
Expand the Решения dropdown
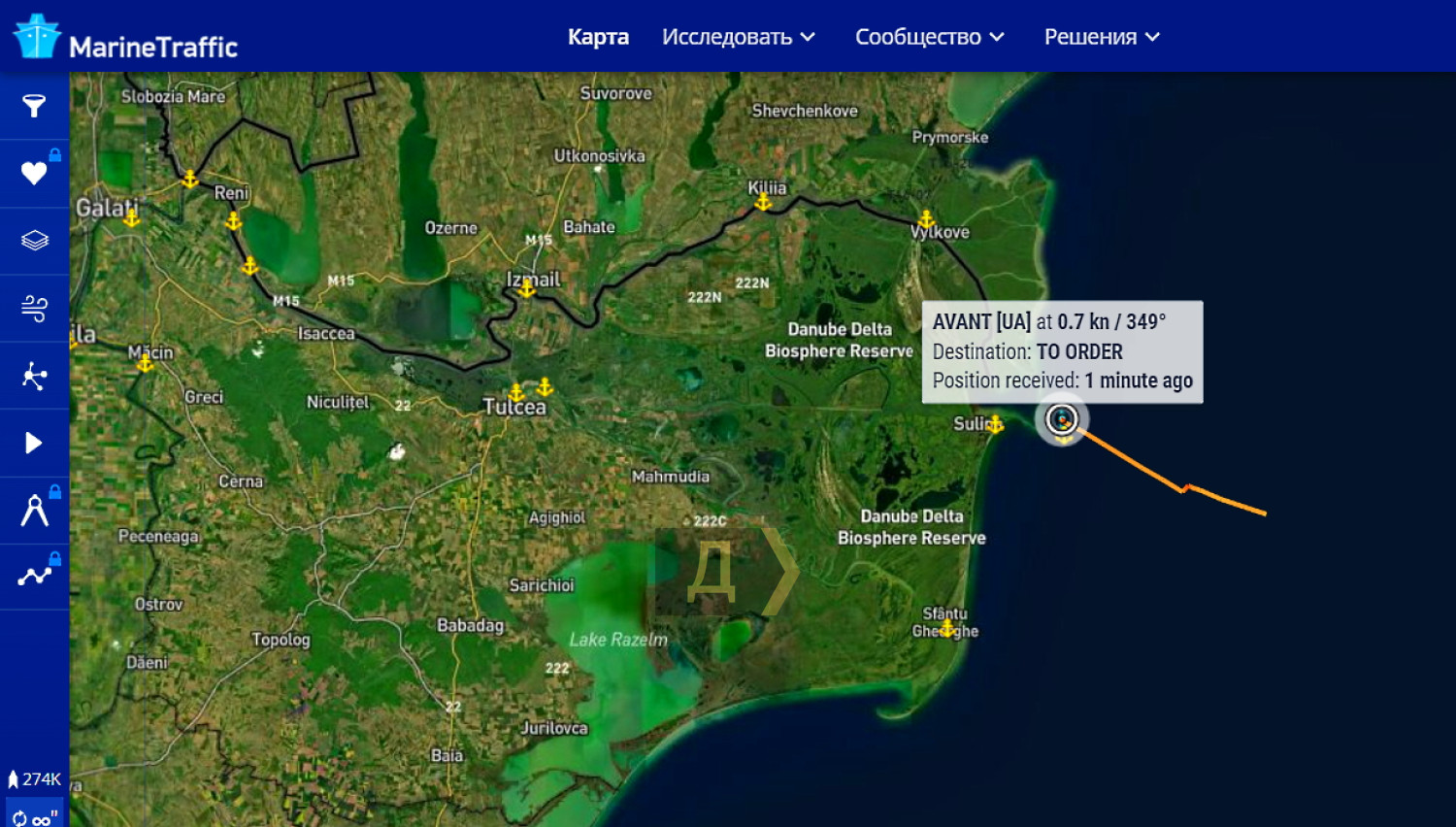pos(1102,37)
